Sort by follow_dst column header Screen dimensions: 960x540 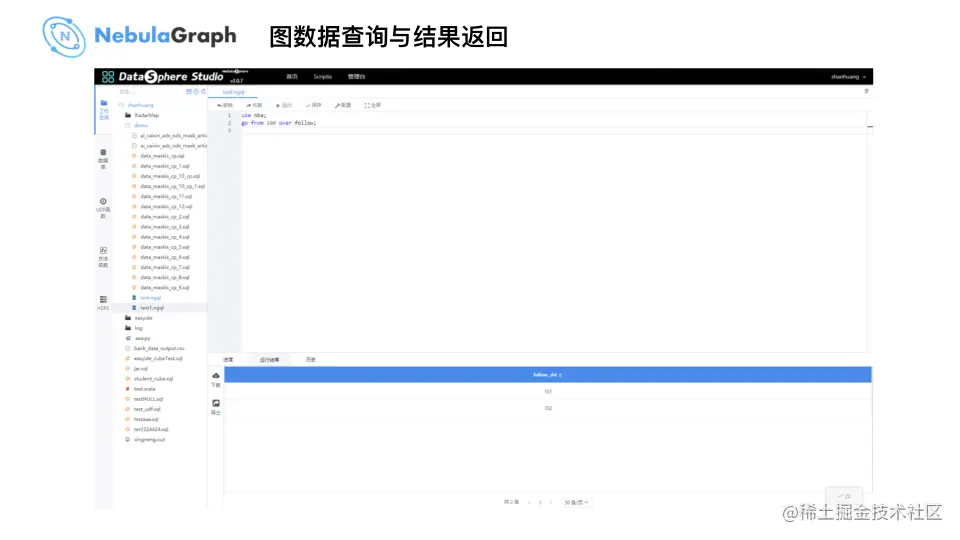click(x=547, y=375)
